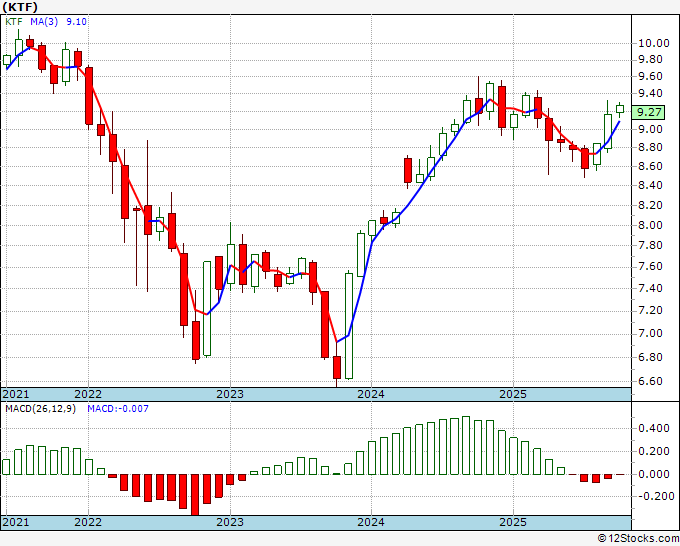
Task: Click the current price label 9.27
Action: (648, 112)
